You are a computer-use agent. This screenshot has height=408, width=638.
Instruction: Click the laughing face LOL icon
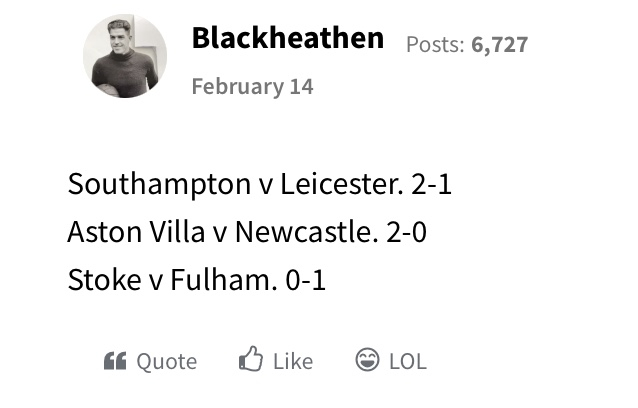(367, 360)
